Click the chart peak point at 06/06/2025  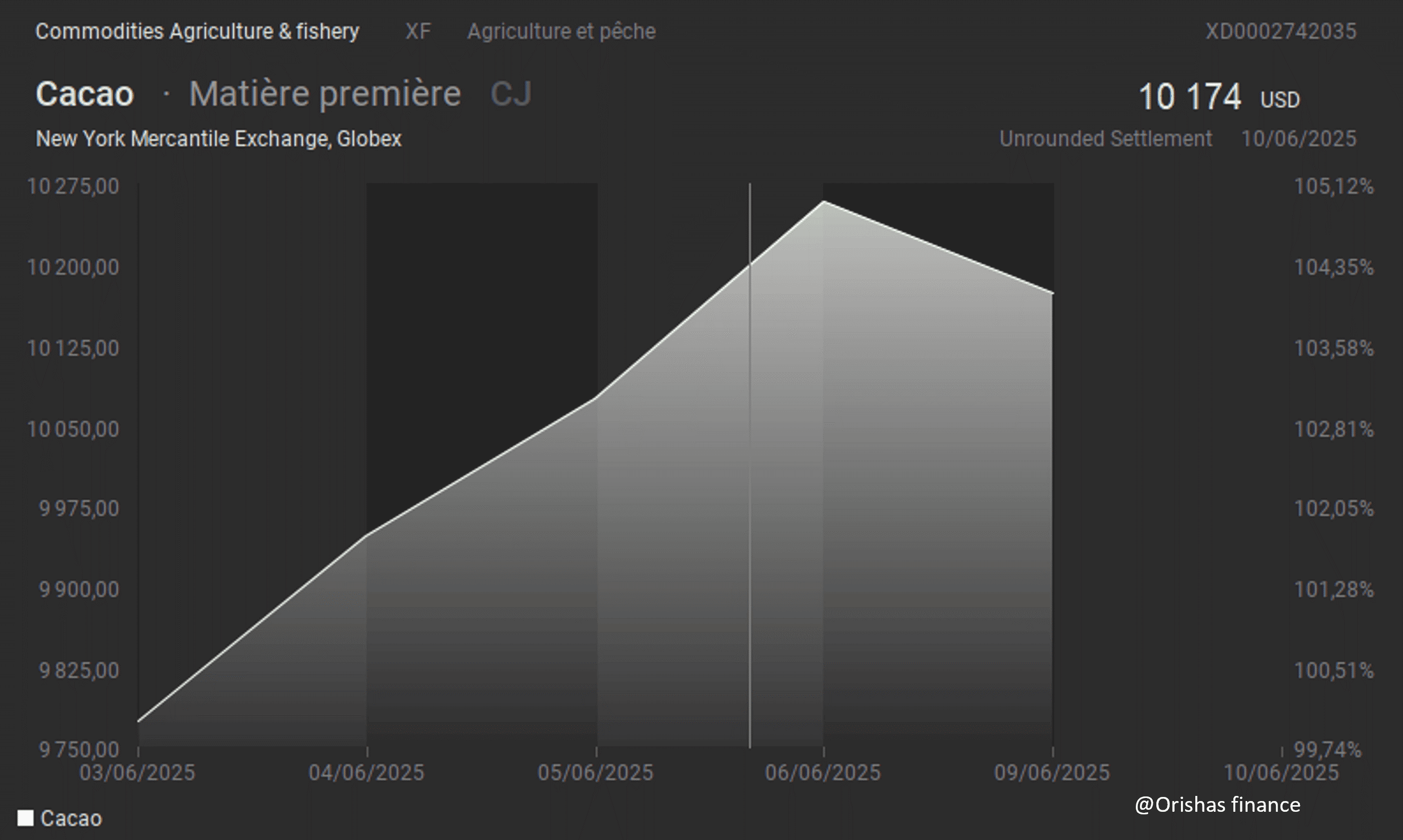tap(824, 201)
